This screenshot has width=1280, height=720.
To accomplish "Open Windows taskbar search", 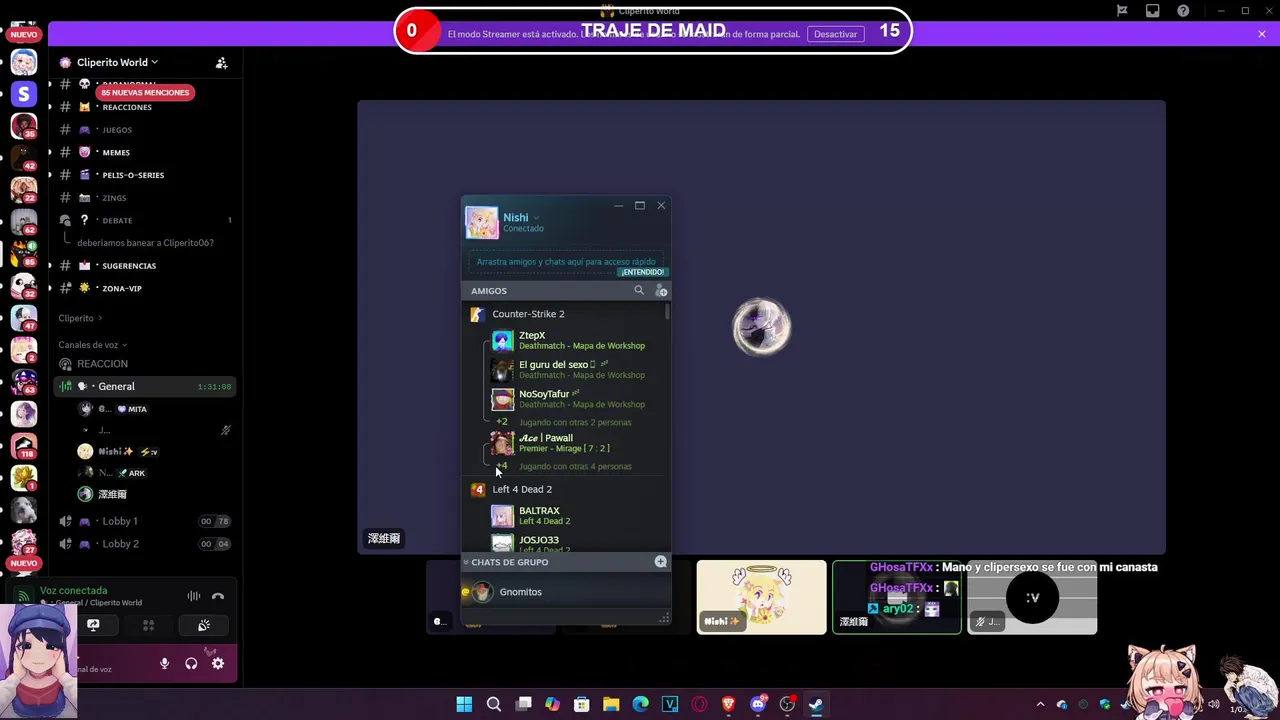I will point(493,704).
